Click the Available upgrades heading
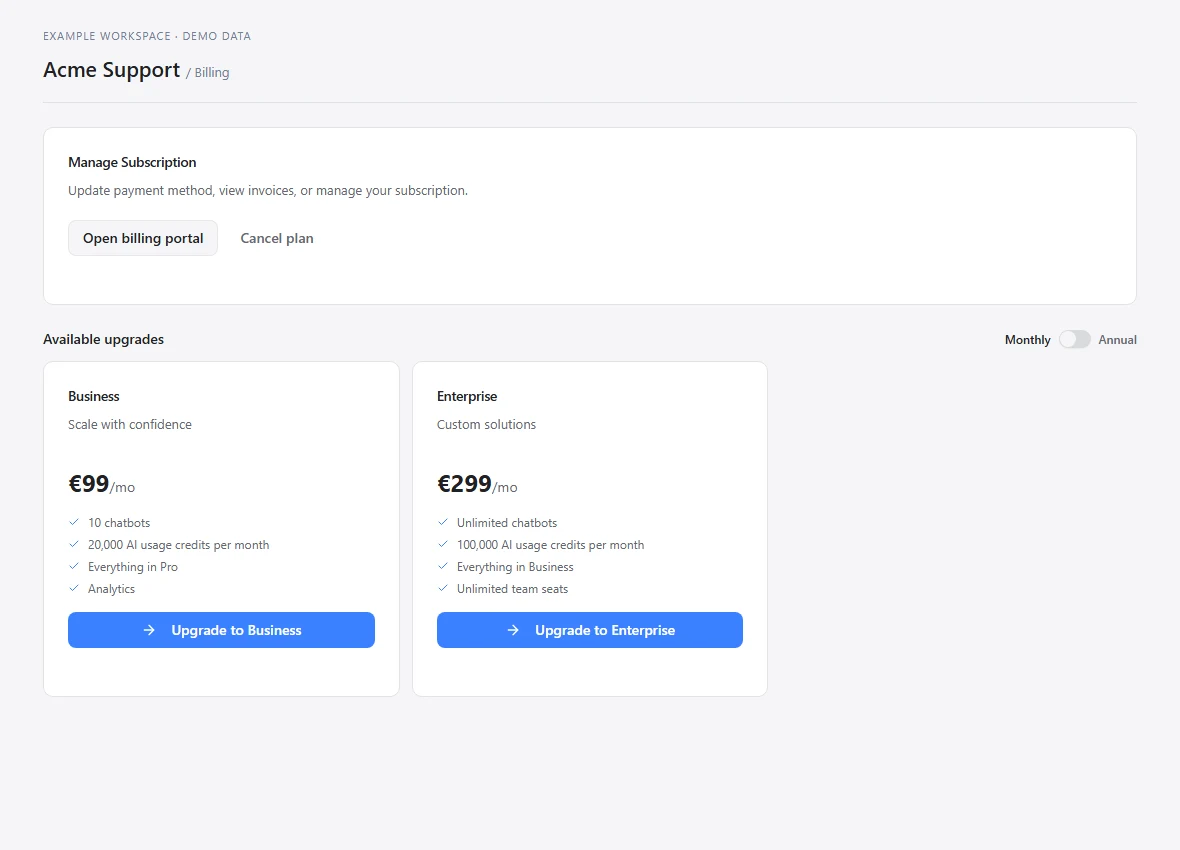Screen dimensions: 1180x850 103,340
